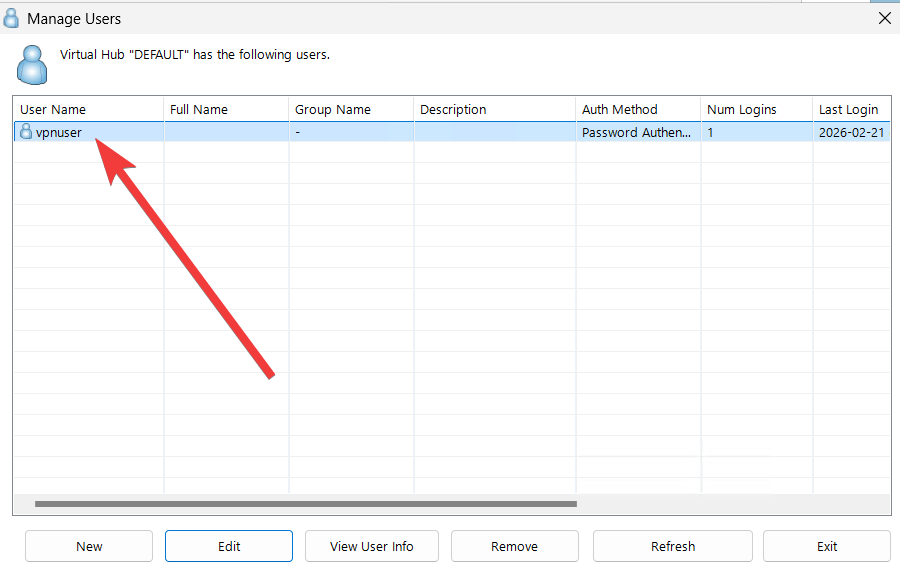Refresh the user list

[x=673, y=546]
